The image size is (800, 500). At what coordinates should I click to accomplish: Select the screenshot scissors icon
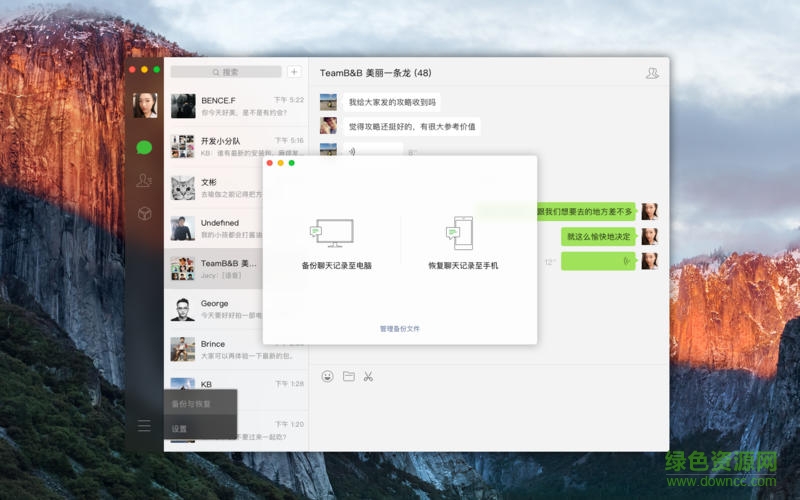click(368, 377)
